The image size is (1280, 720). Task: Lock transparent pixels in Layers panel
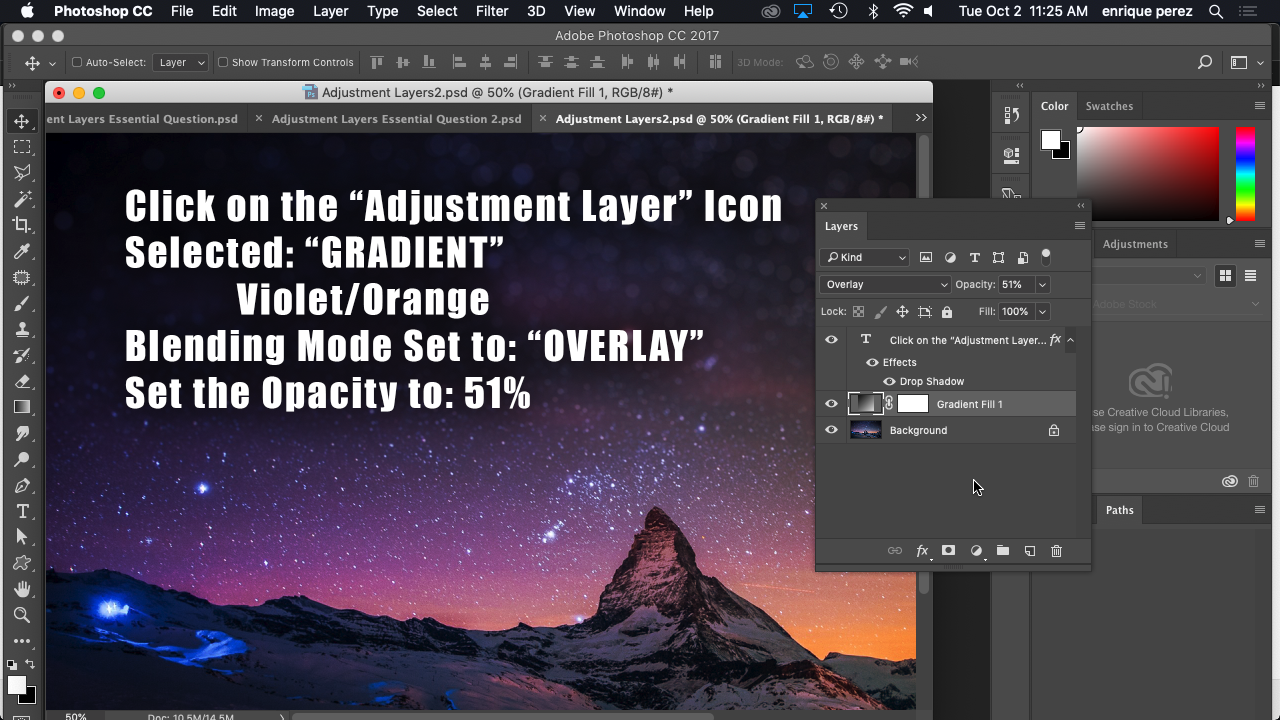pyautogui.click(x=859, y=312)
